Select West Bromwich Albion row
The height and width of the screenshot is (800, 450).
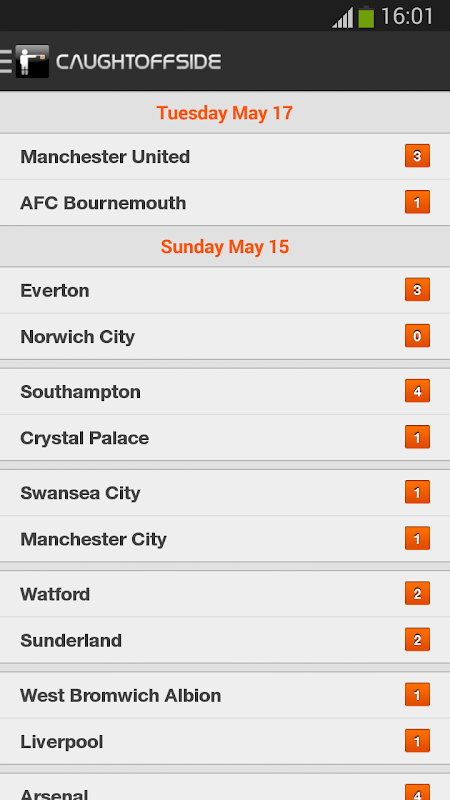(x=225, y=695)
